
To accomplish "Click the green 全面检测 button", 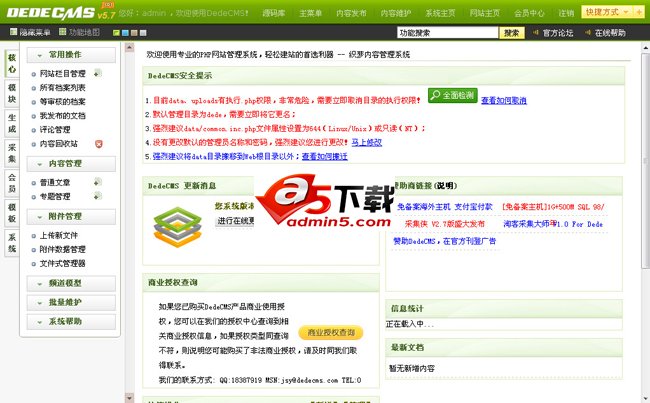I will coord(453,95).
